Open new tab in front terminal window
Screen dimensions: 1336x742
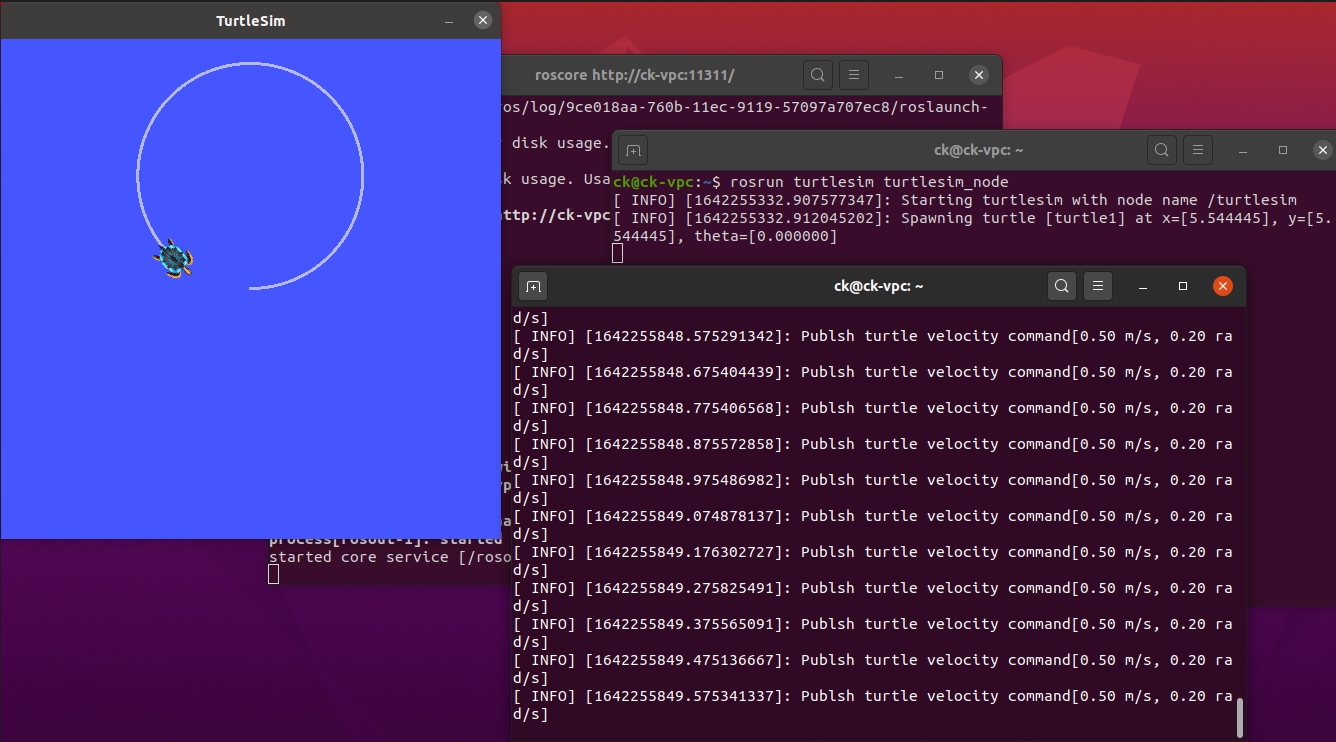533,287
